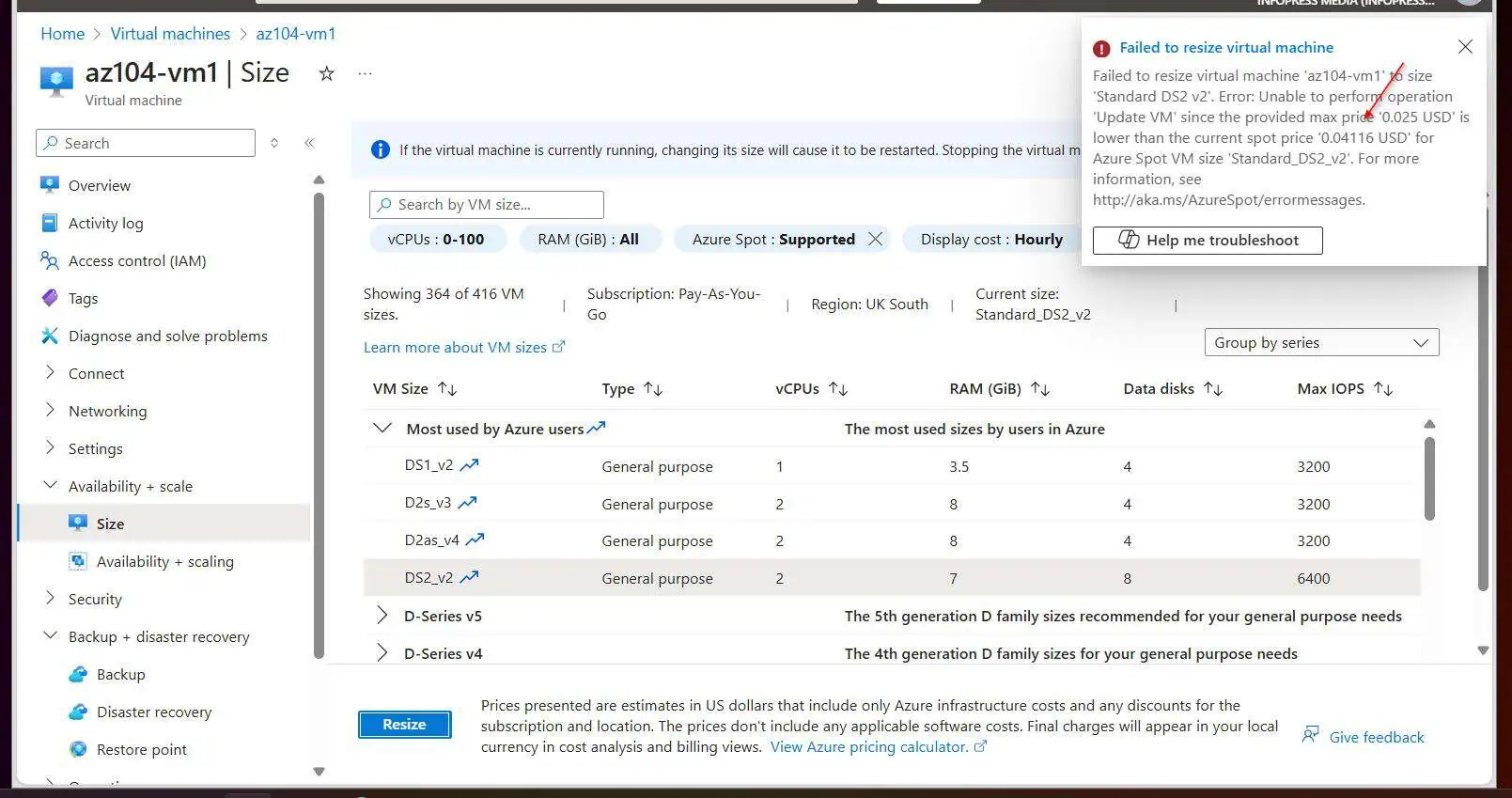1512x798 pixels.
Task: Click the VM size table scrollbar
Action: (x=1429, y=479)
